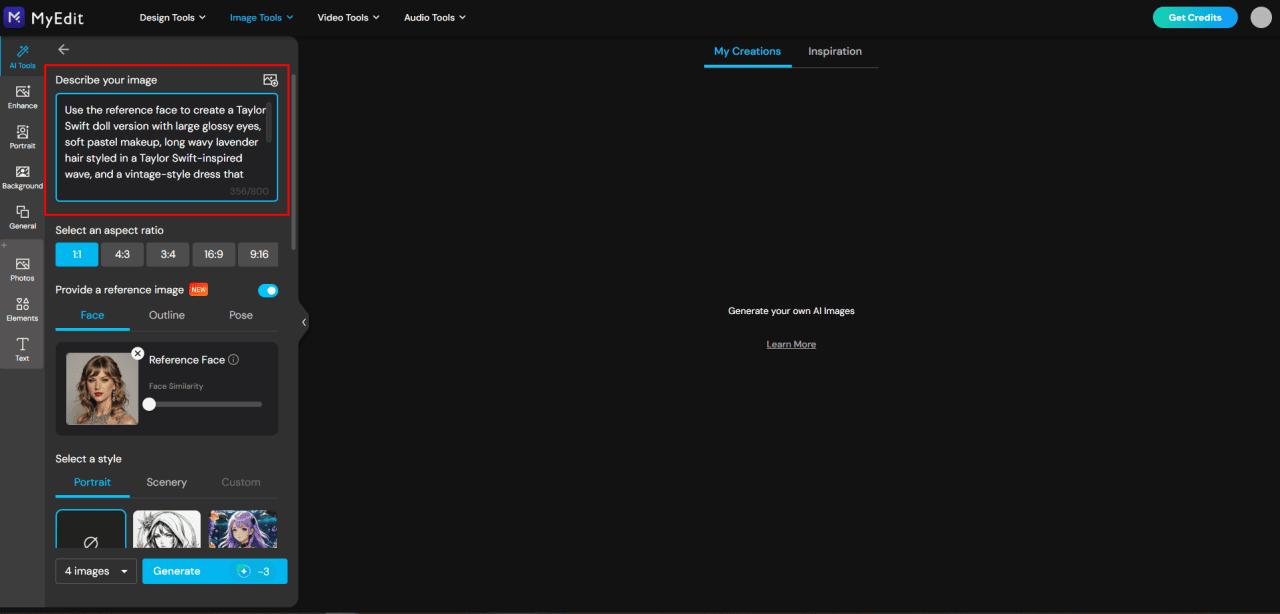Viewport: 1280px width, 614px height.
Task: Open the Photos sidebar panel
Action: [x=22, y=269]
